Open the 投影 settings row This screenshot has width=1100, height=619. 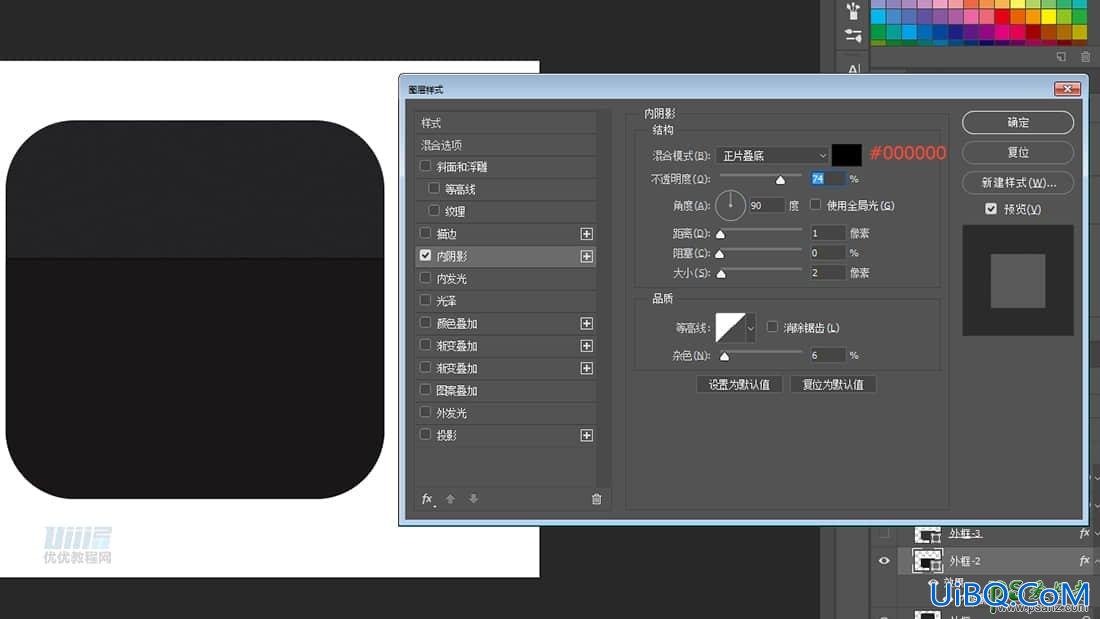[505, 436]
